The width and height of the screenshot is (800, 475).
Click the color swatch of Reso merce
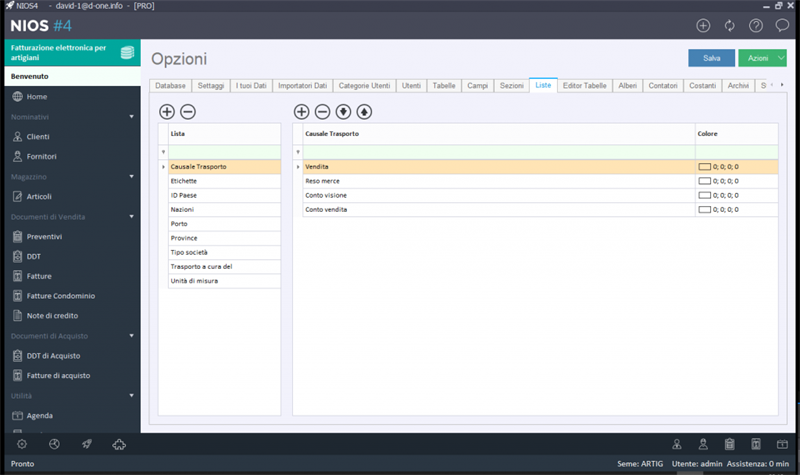(x=704, y=181)
